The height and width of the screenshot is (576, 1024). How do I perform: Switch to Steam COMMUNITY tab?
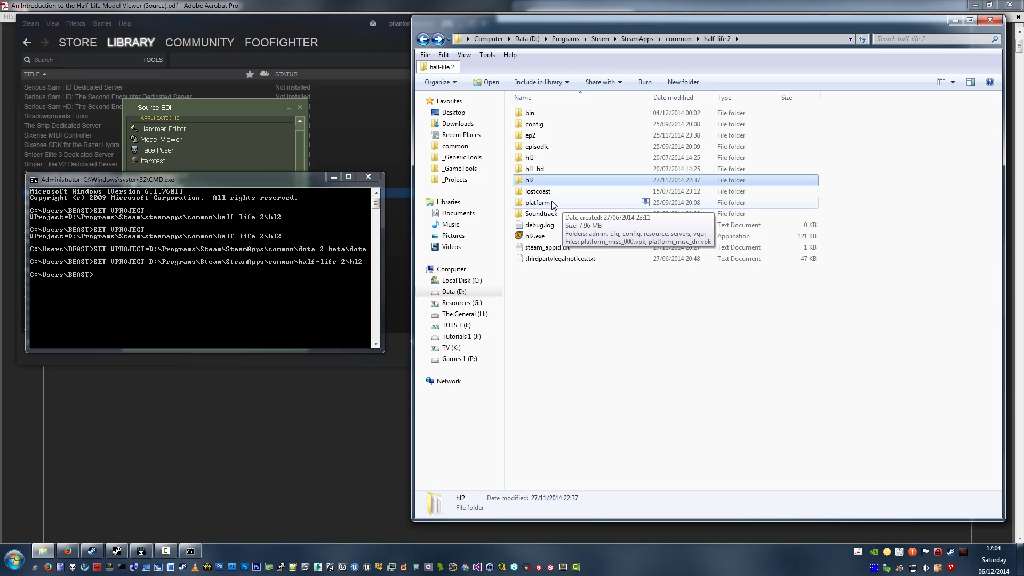[199, 42]
